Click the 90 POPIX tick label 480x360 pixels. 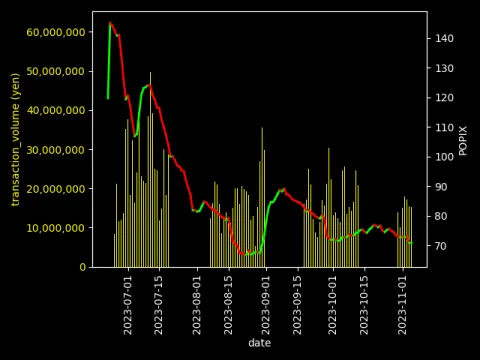point(441,187)
